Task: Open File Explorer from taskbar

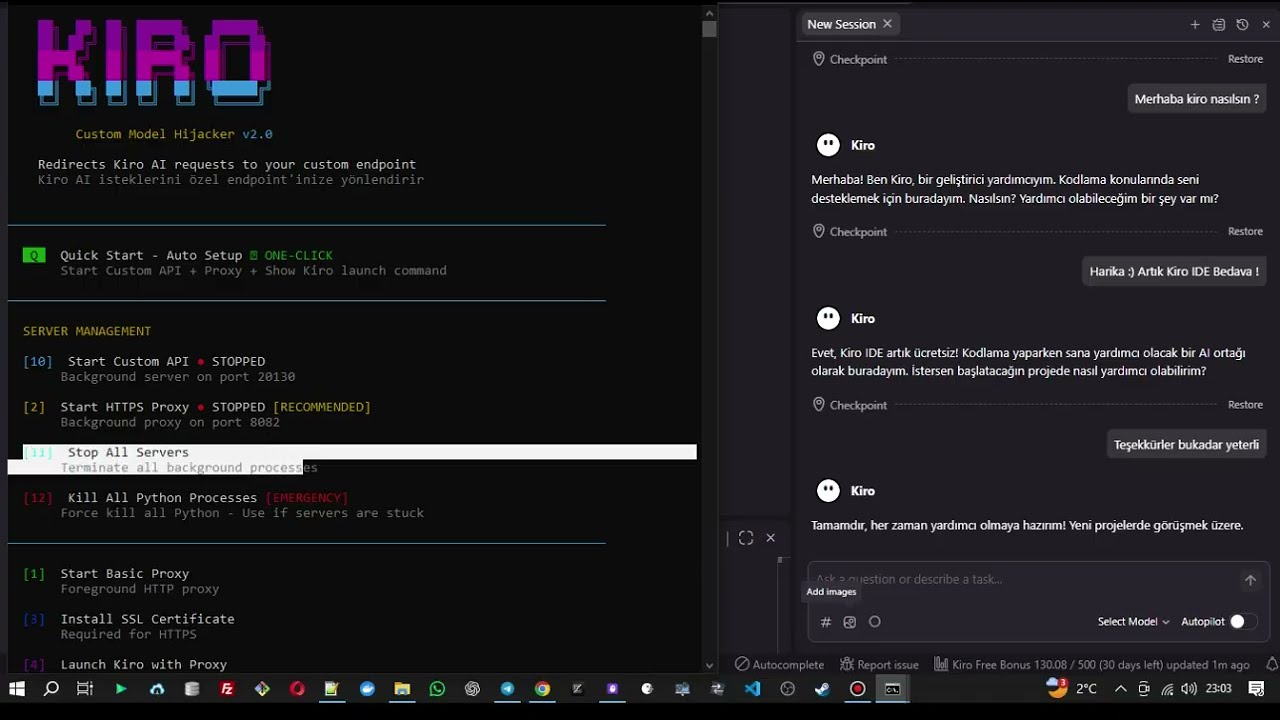Action: point(402,689)
